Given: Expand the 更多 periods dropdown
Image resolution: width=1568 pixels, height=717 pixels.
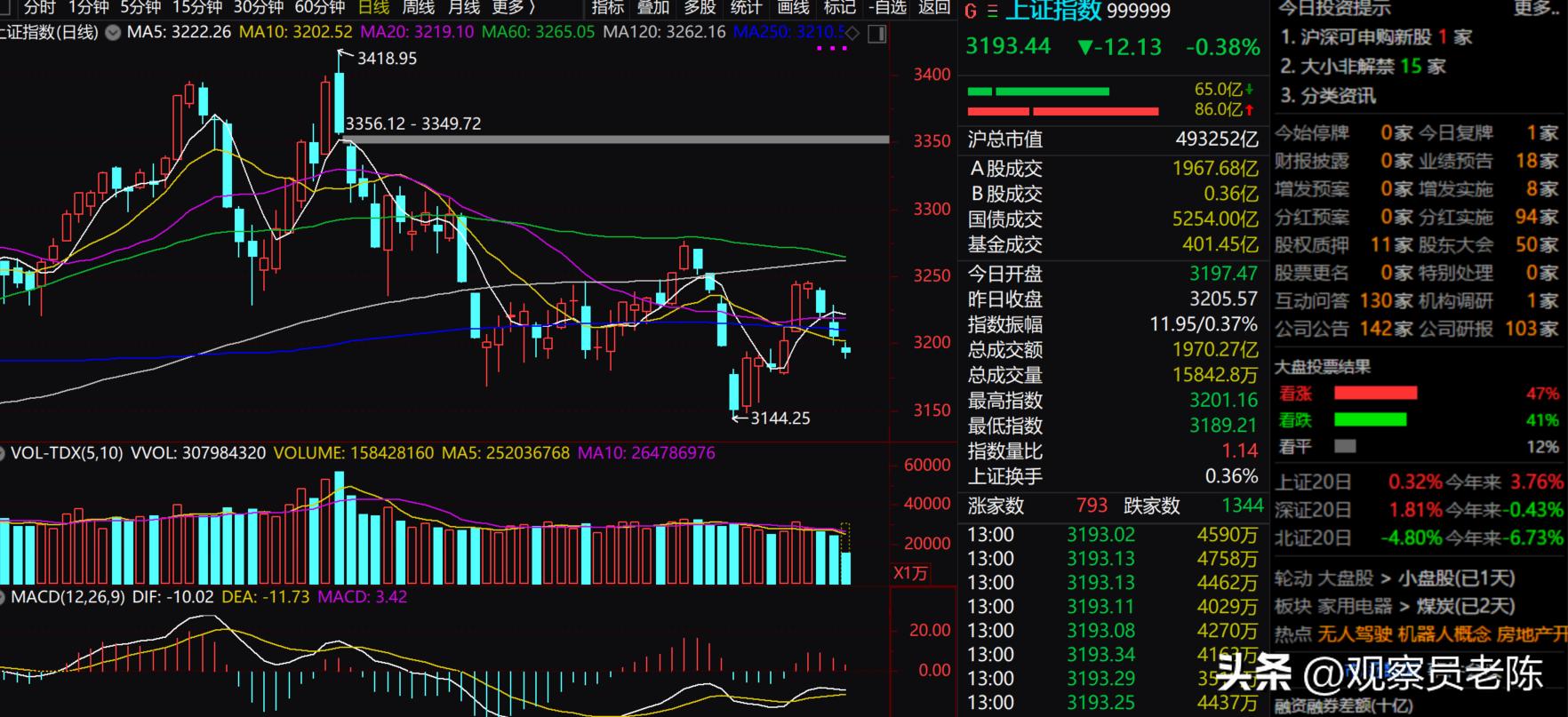Looking at the screenshot, I should coord(514,8).
